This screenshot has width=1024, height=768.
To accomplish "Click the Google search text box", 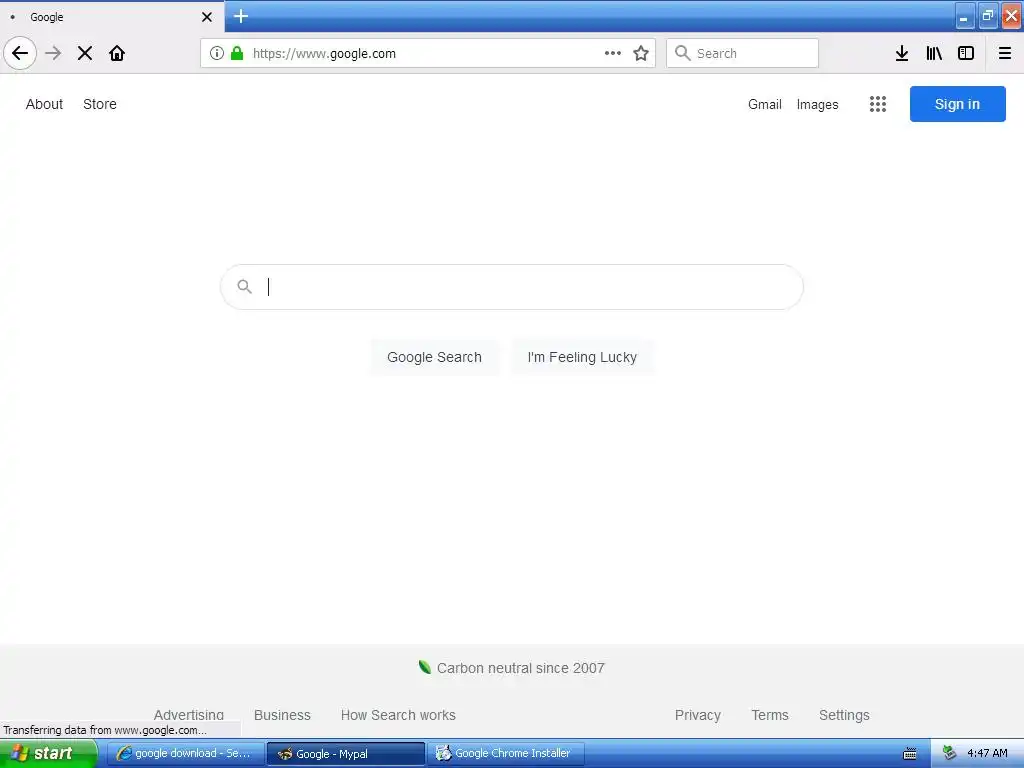I will coord(511,287).
